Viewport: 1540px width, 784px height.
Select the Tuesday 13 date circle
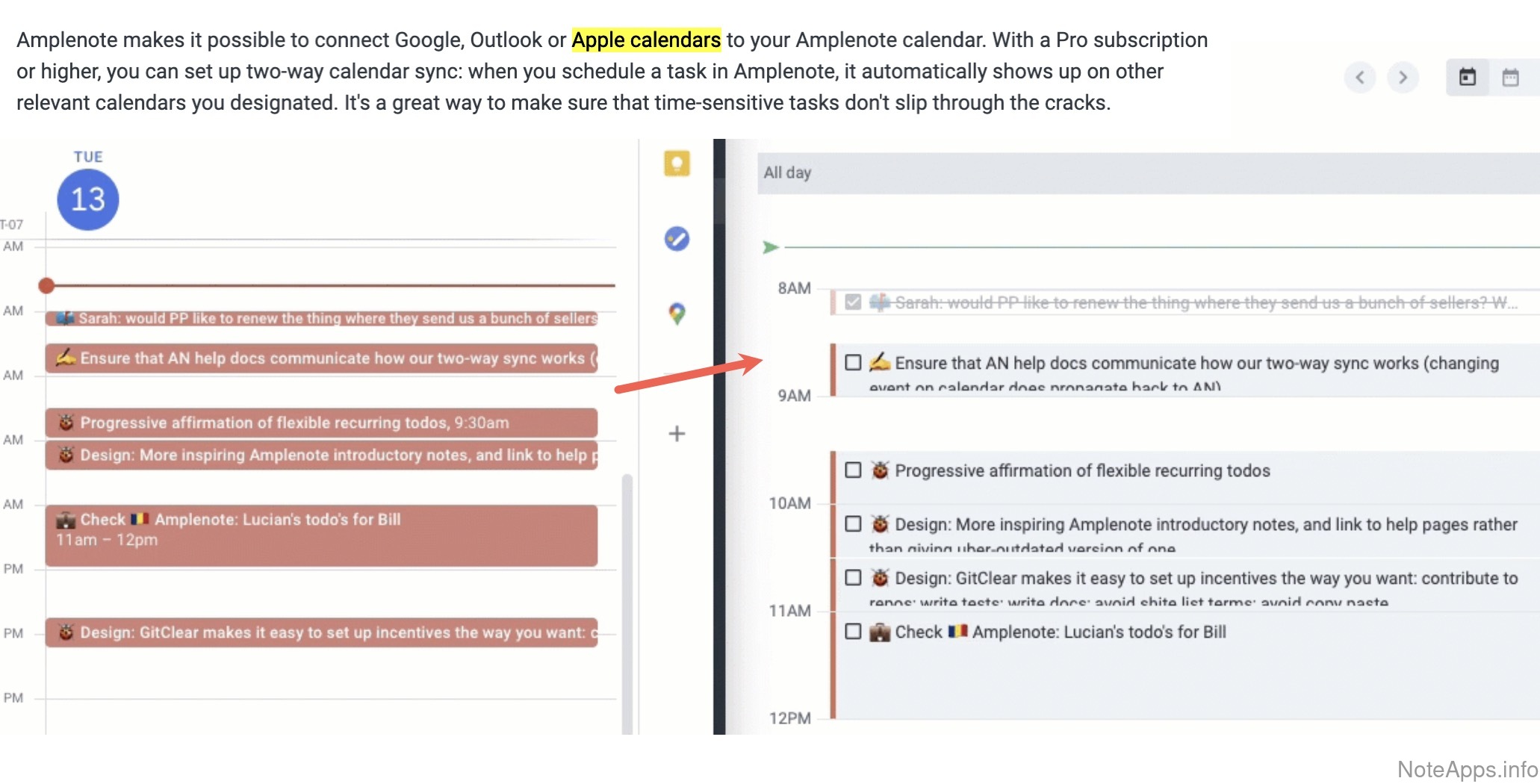pyautogui.click(x=88, y=199)
